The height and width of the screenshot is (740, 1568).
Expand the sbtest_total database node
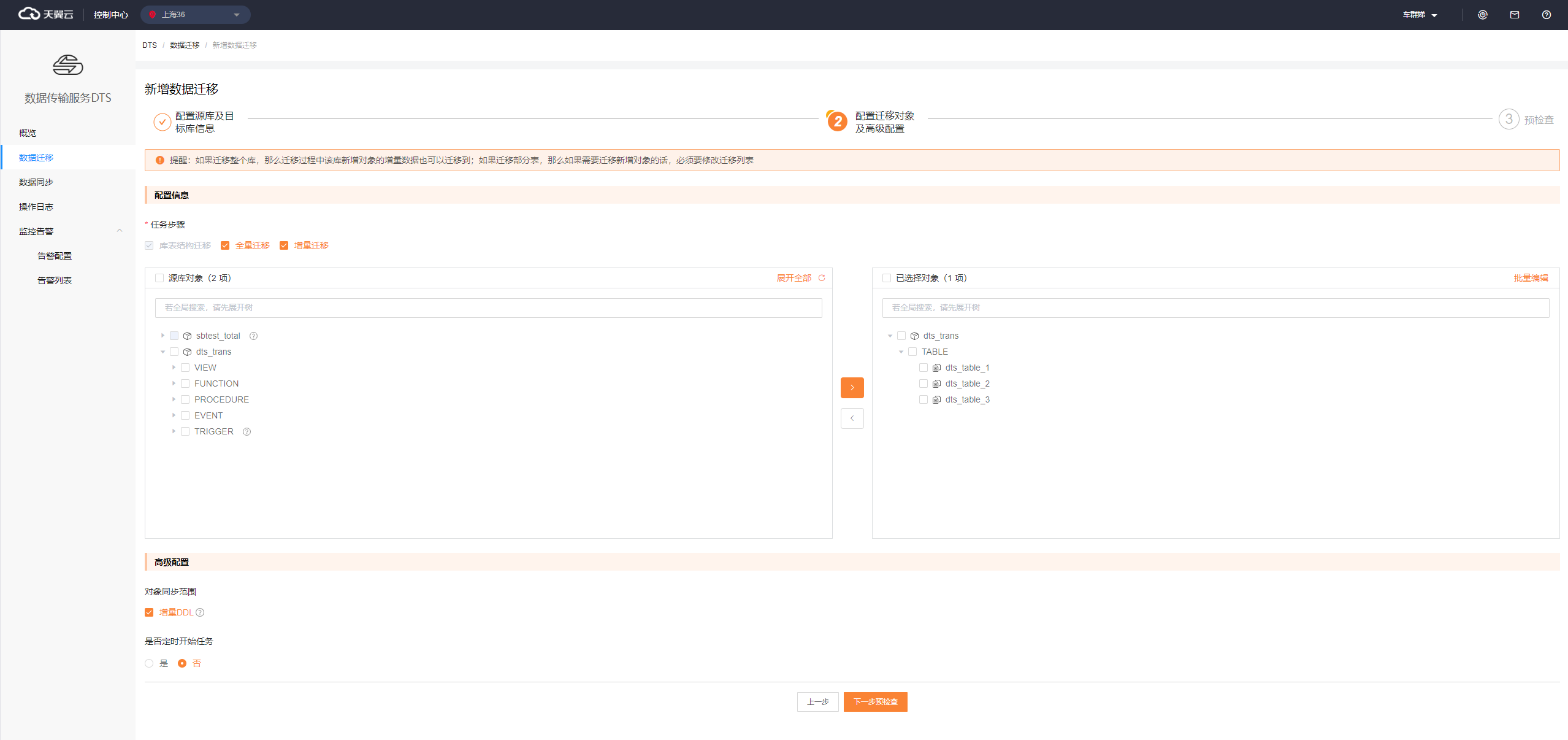tap(163, 336)
